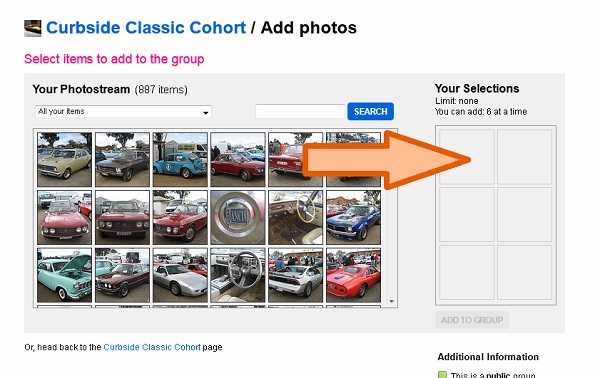Pick the red sports coupe thumbnail

(353, 275)
